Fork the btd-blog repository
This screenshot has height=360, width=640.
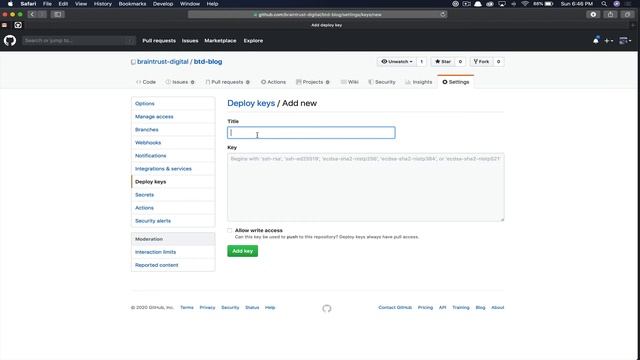(x=481, y=62)
